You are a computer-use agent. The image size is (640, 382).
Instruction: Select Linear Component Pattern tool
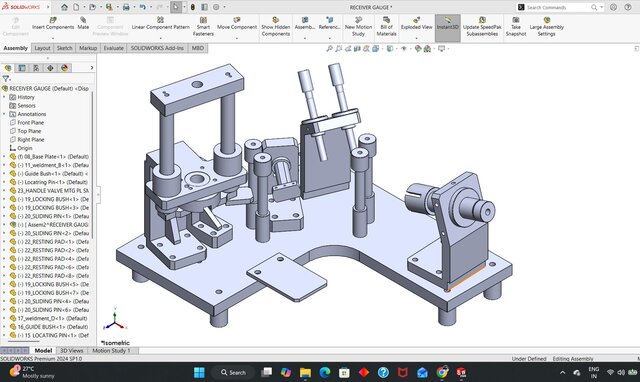click(160, 23)
